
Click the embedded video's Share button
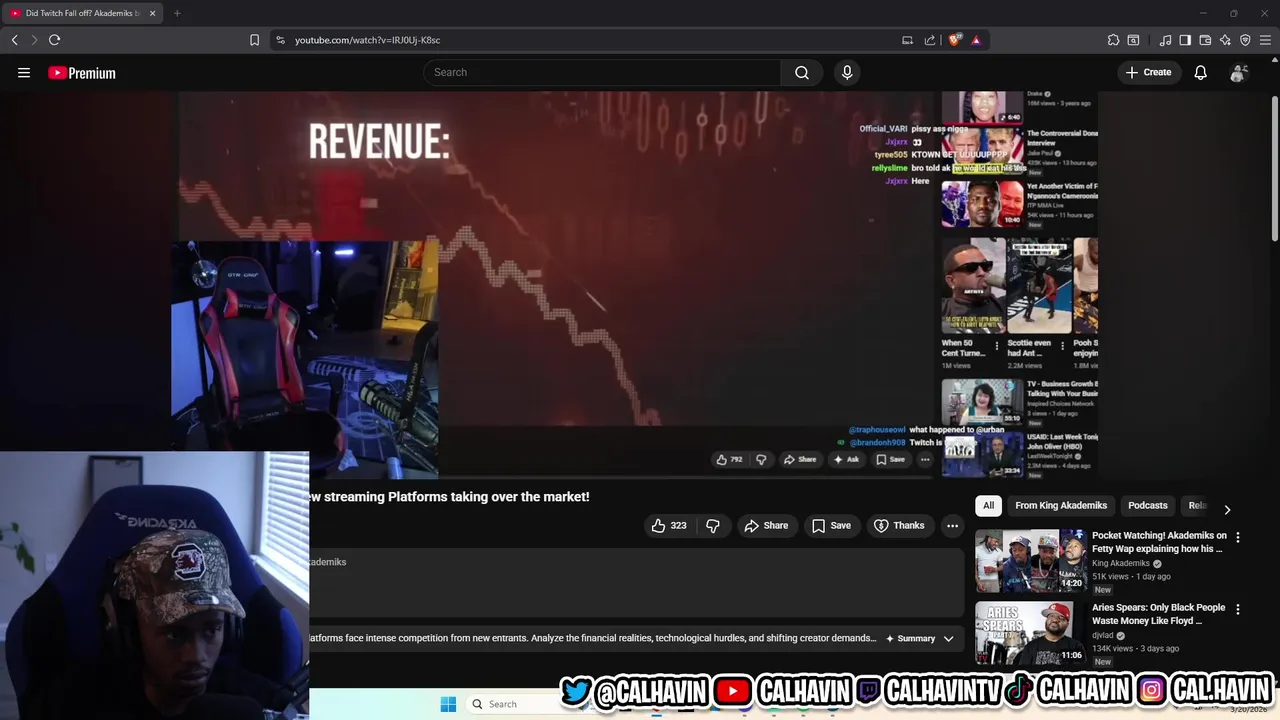tap(800, 460)
